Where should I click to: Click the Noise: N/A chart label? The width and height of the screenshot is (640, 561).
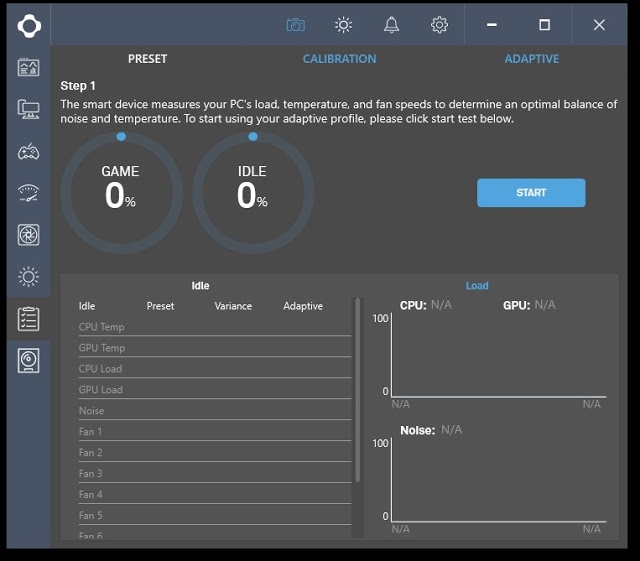click(x=431, y=430)
